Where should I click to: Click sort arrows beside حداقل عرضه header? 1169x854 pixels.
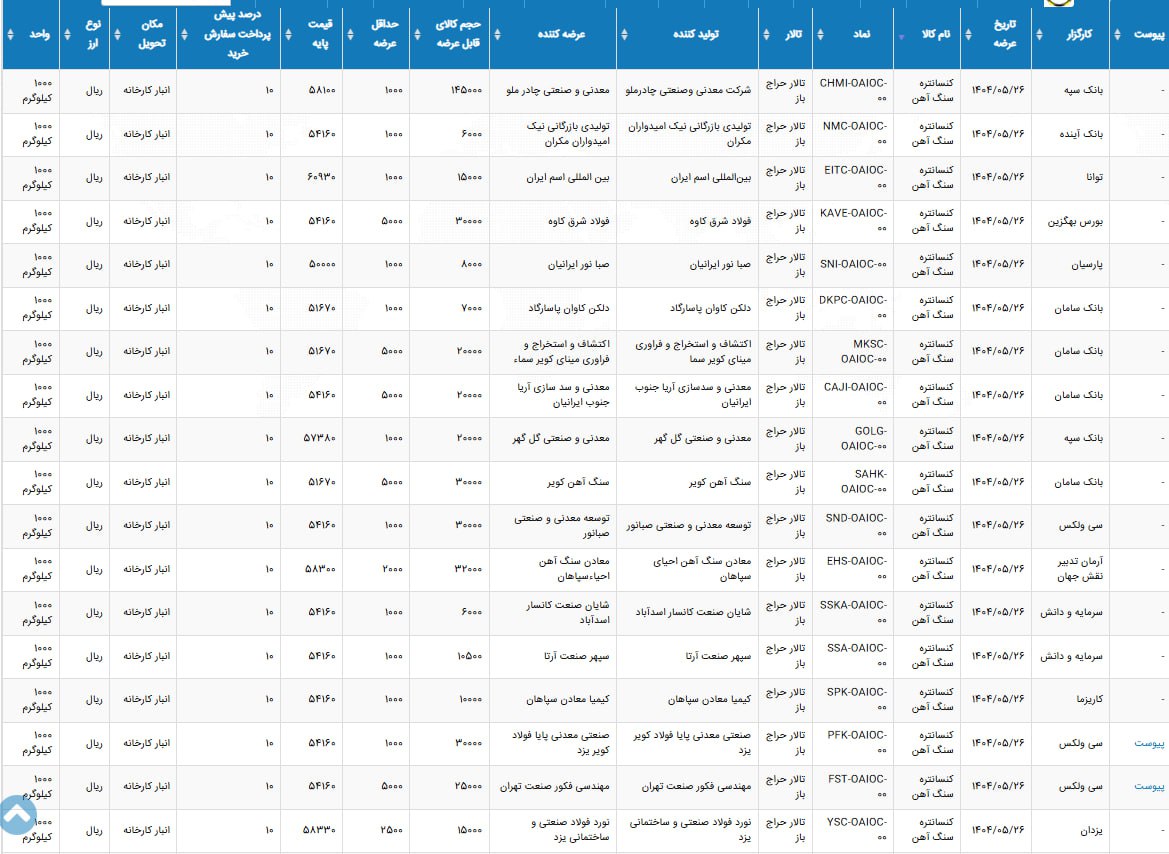click(350, 34)
